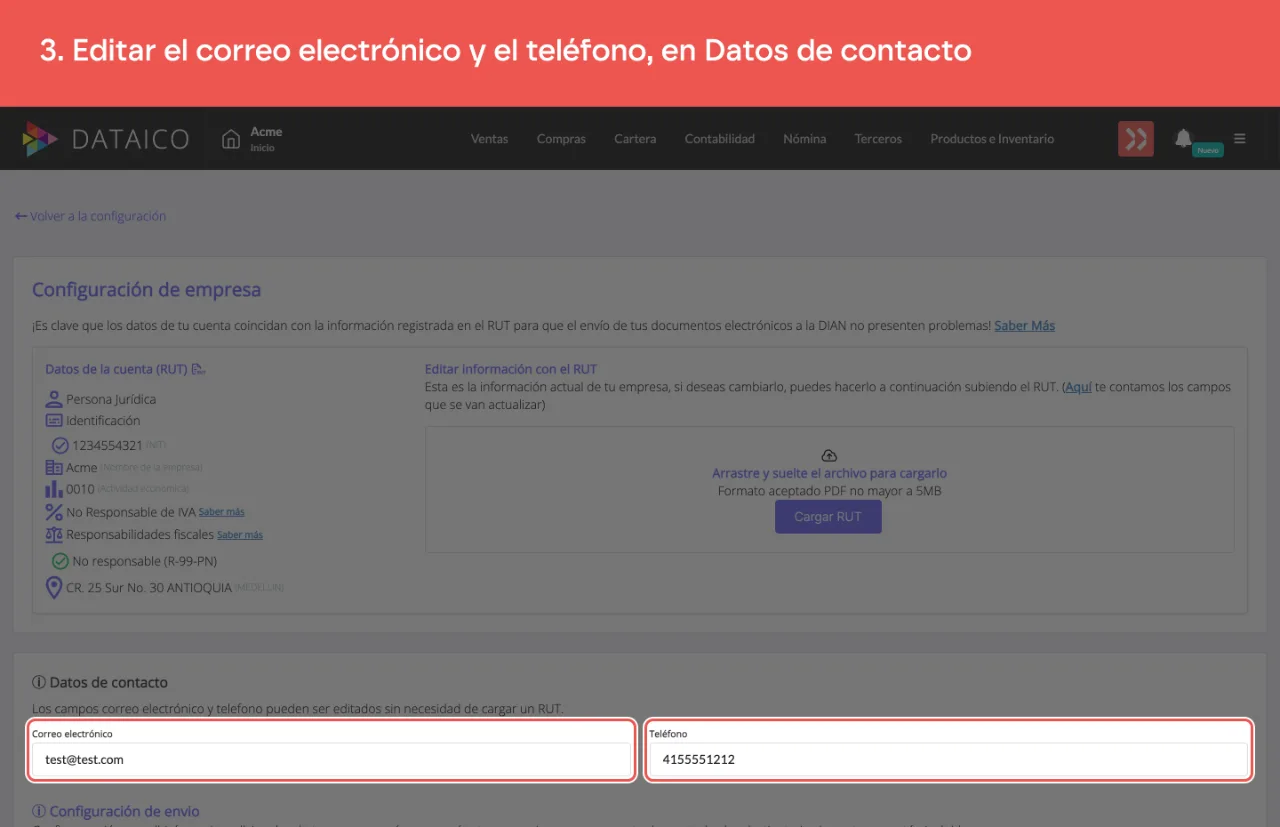Click the Dataico logo icon
Screen dimensions: 1280x827
(x=41, y=139)
